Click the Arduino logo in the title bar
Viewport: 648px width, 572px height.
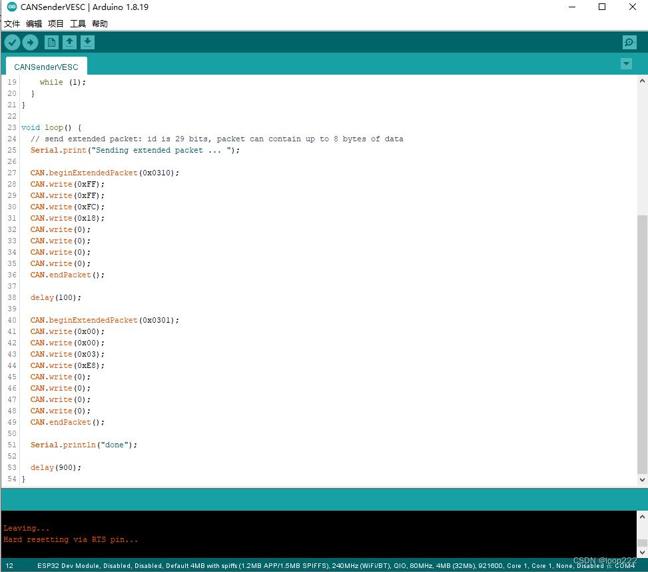pyautogui.click(x=12, y=7)
